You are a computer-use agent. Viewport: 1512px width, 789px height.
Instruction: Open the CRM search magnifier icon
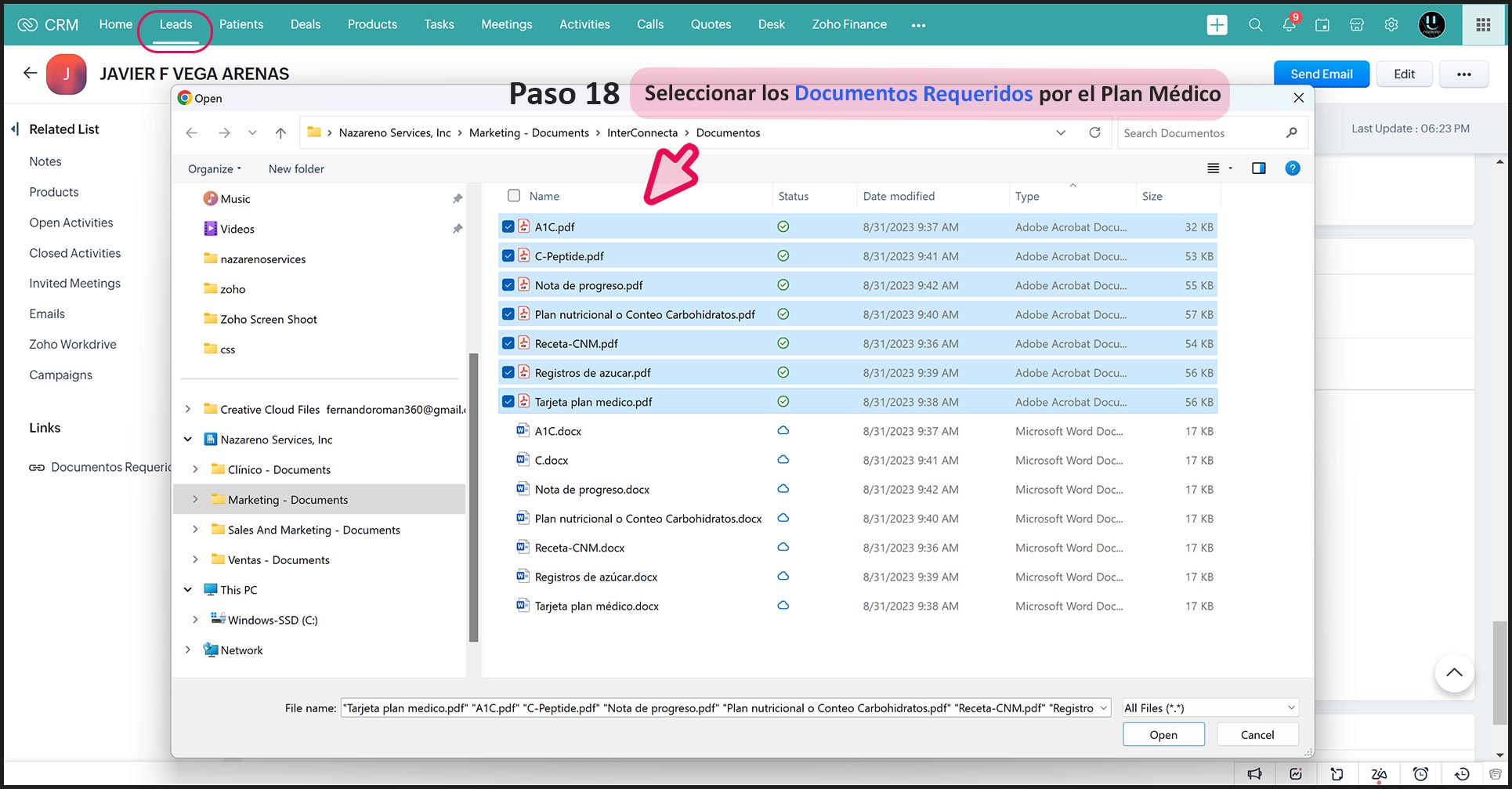click(x=1255, y=25)
